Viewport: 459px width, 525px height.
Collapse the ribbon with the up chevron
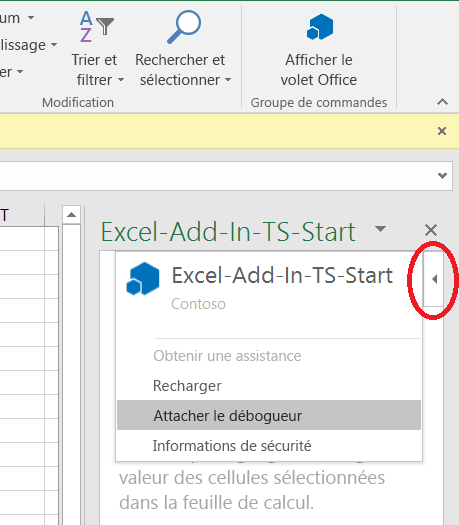(x=442, y=102)
